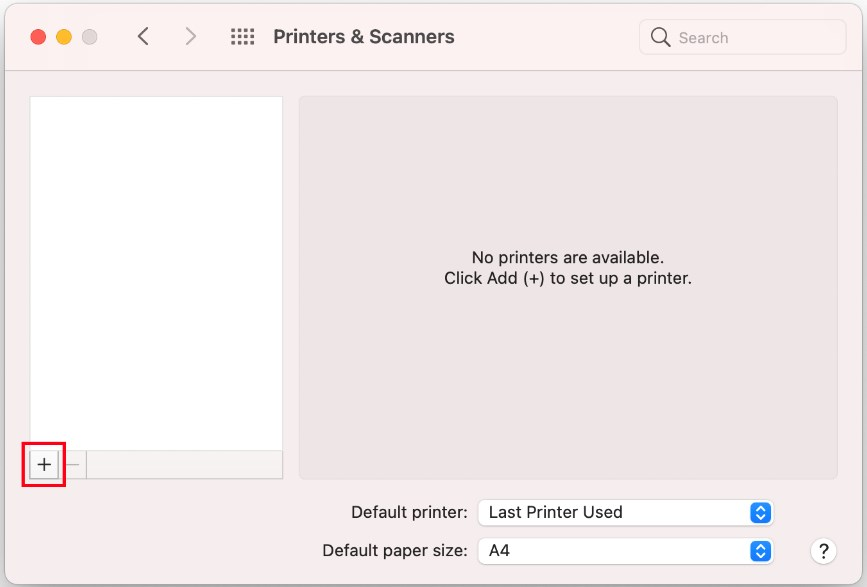Click inside the empty printers list
867x587 pixels.
pyautogui.click(x=156, y=274)
